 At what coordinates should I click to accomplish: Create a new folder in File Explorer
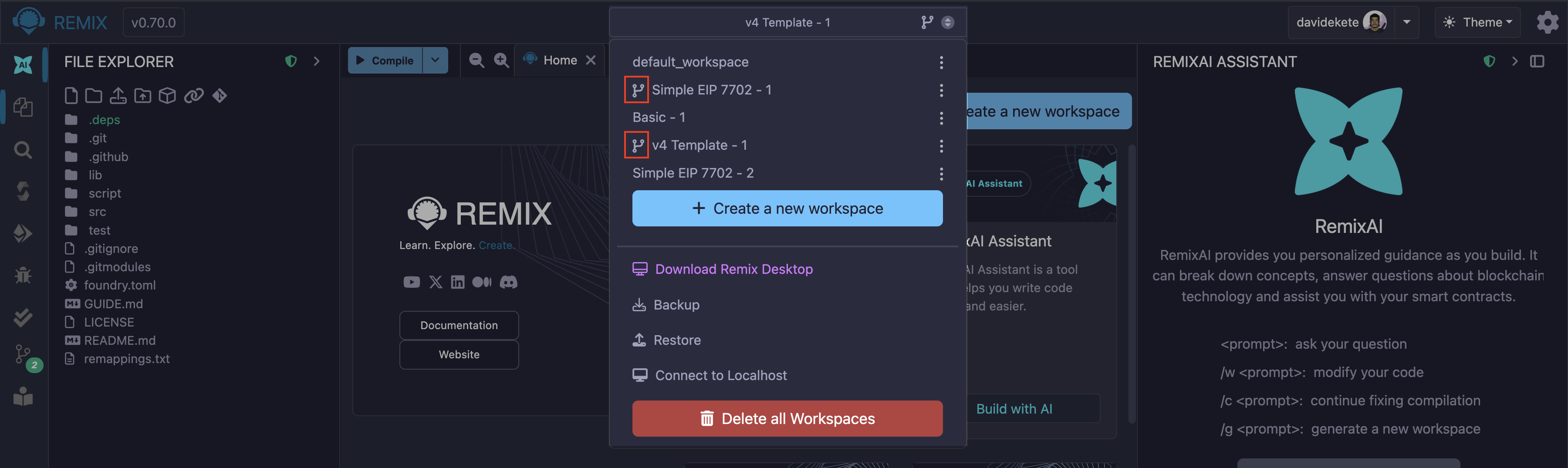[x=93, y=95]
